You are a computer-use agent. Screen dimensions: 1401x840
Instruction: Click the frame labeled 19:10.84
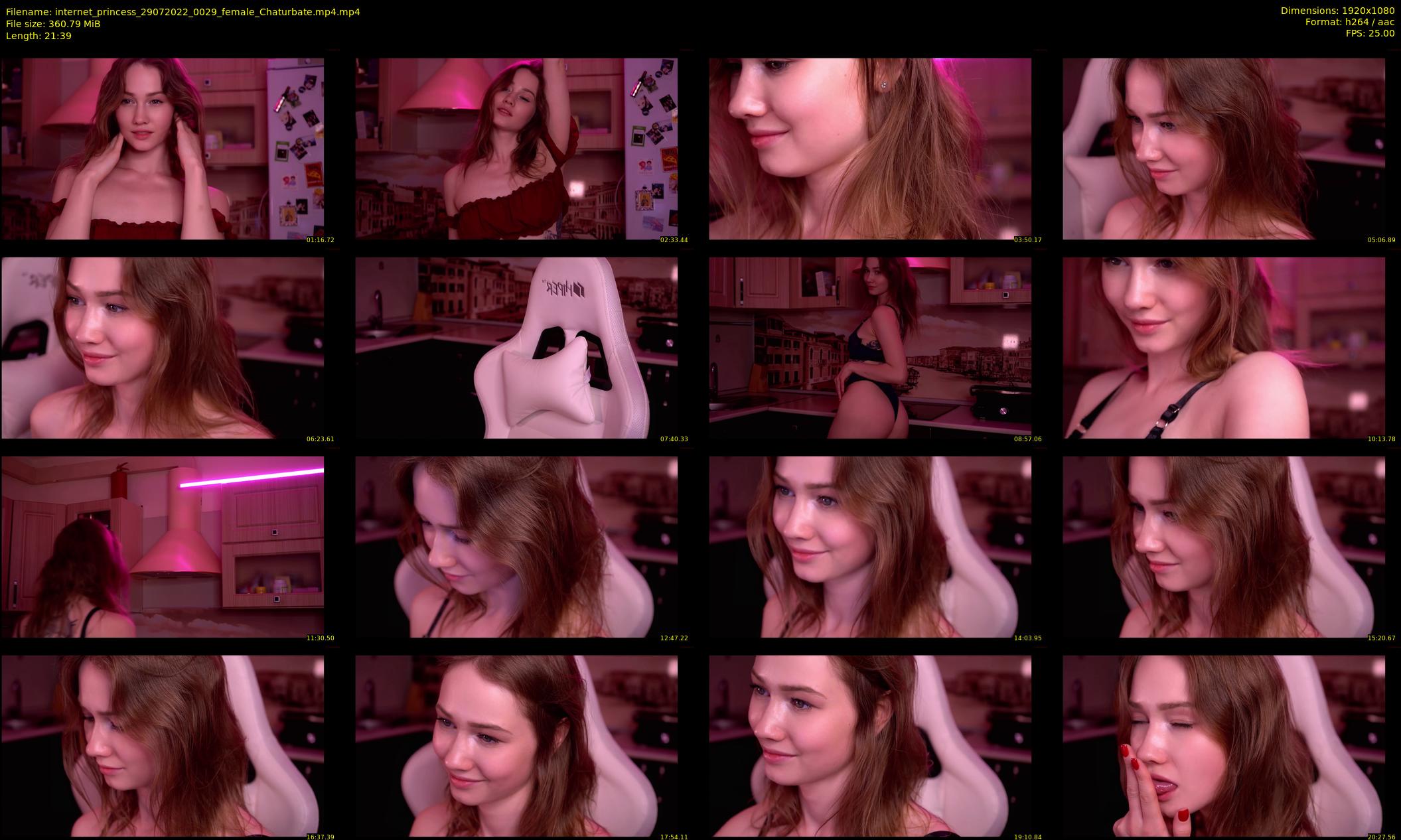pos(870,746)
